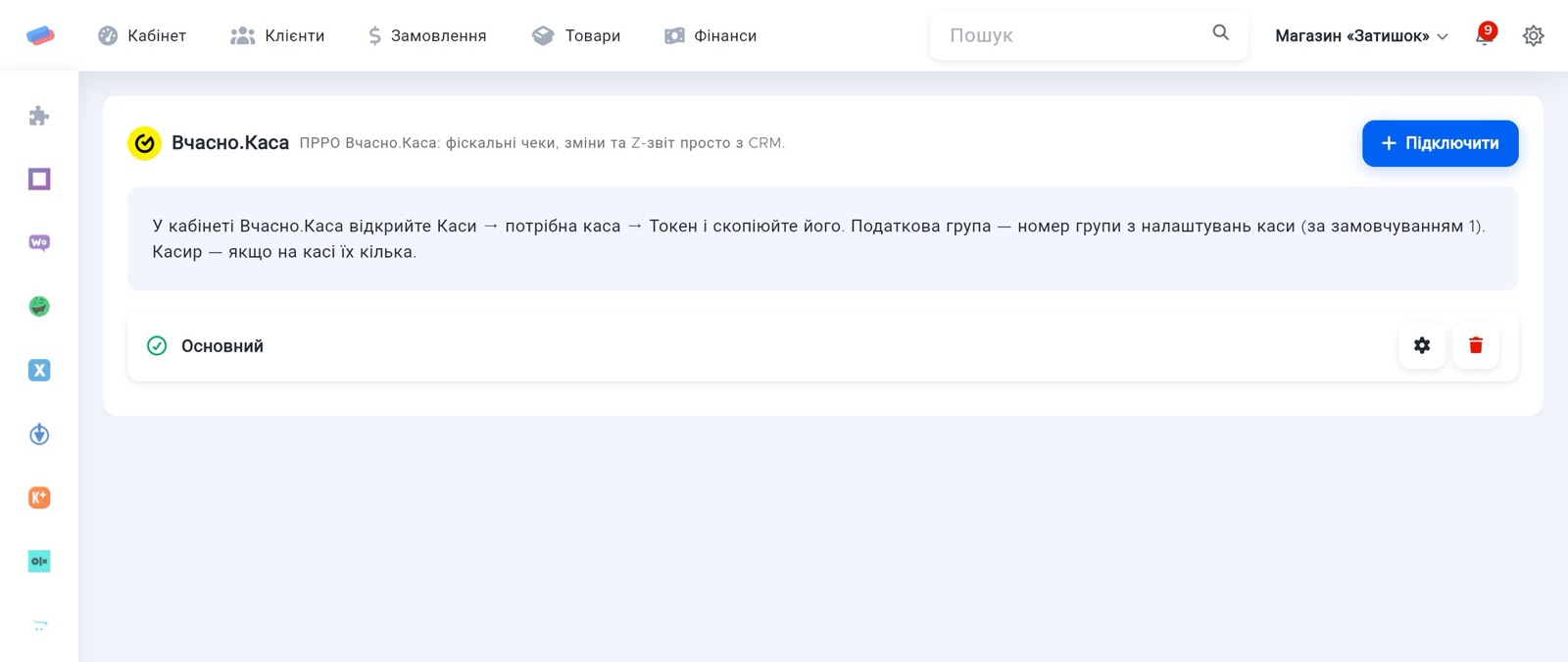Open settings gear in top bar
Image resolution: width=1568 pixels, height=662 pixels.
pos(1533,35)
